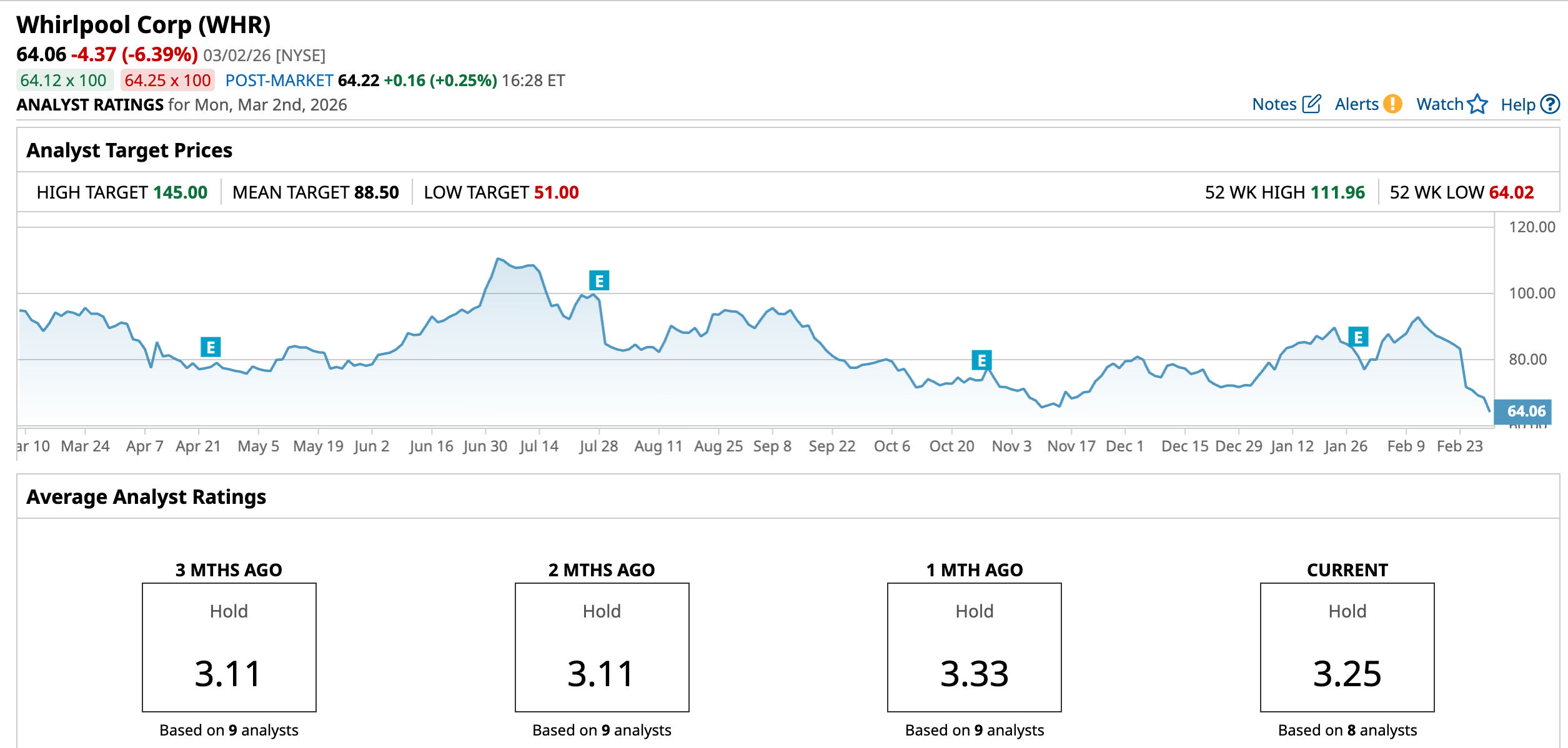Click the Watch link text

(1439, 104)
